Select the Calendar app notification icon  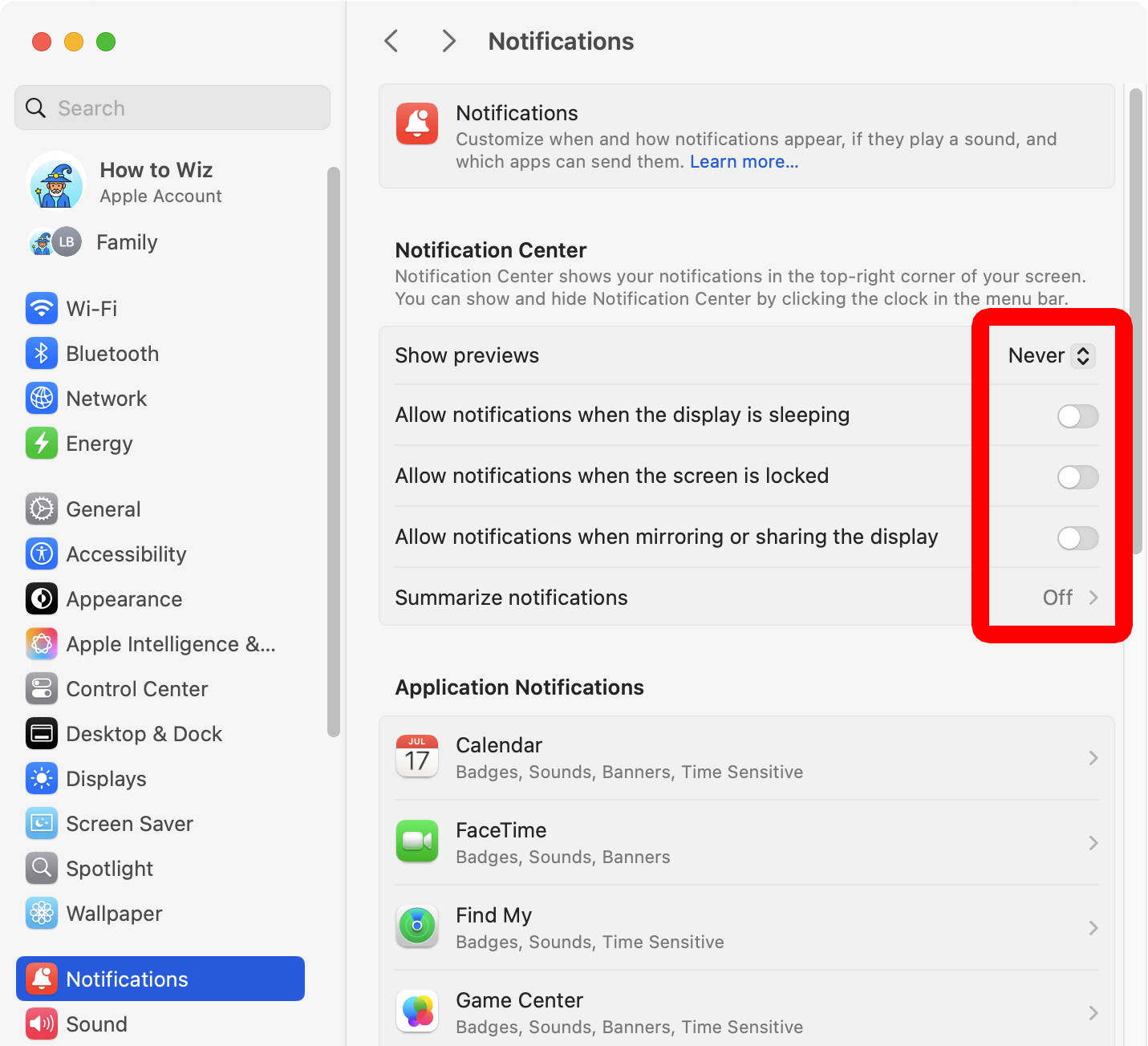pos(417,756)
